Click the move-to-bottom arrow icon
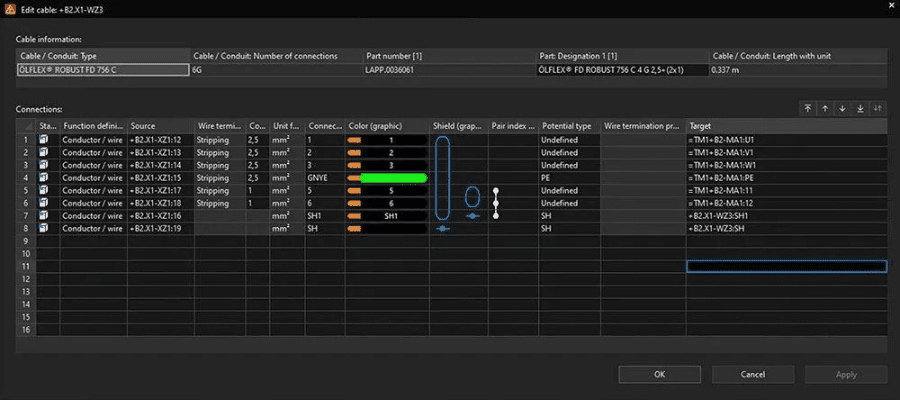900x400 pixels. click(x=859, y=108)
